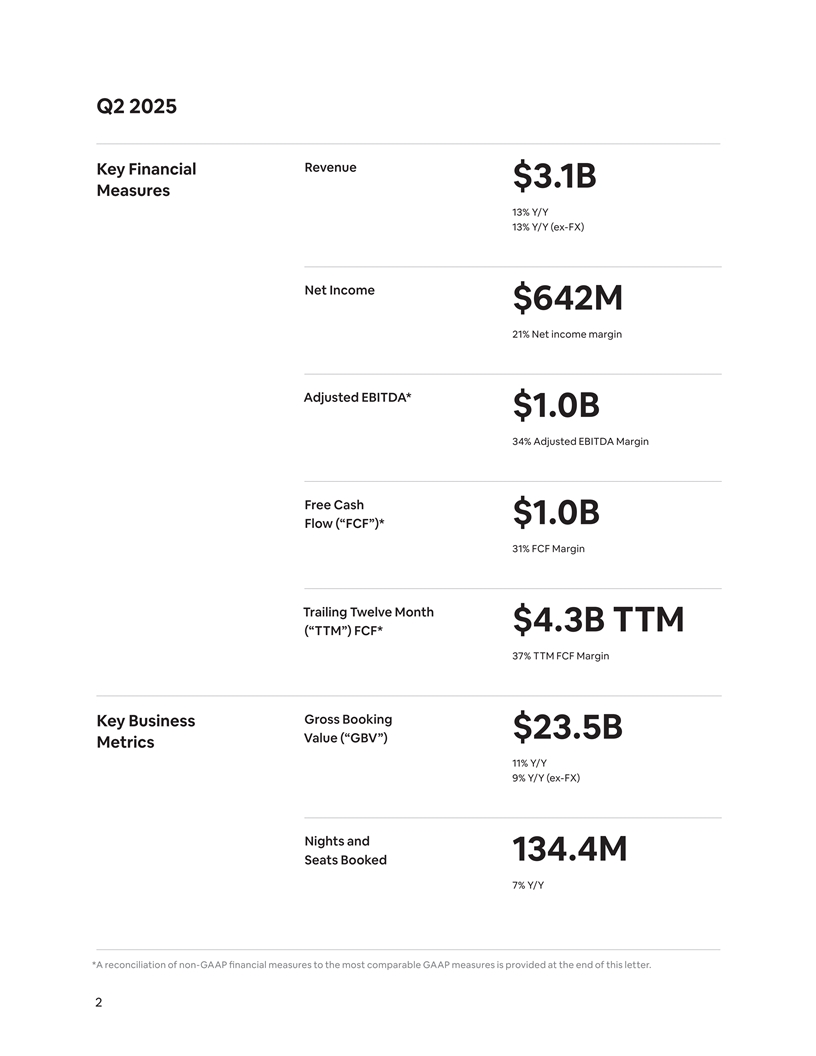This screenshot has height=1056, width=816.
Task: Click the Q2 2025 page heading
Action: pyautogui.click(x=136, y=106)
